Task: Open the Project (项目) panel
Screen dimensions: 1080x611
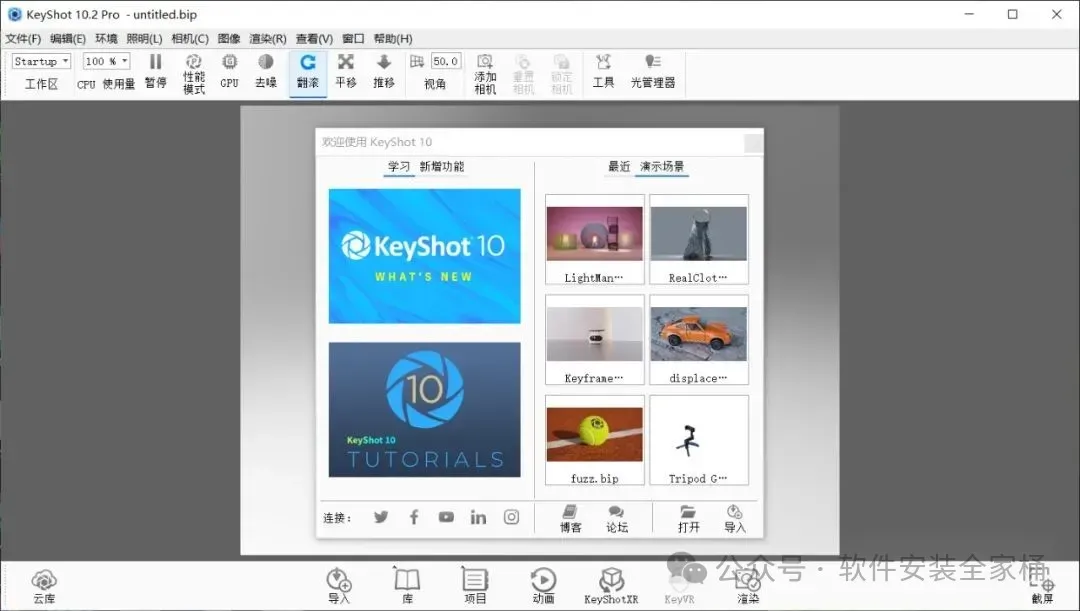Action: point(475,587)
